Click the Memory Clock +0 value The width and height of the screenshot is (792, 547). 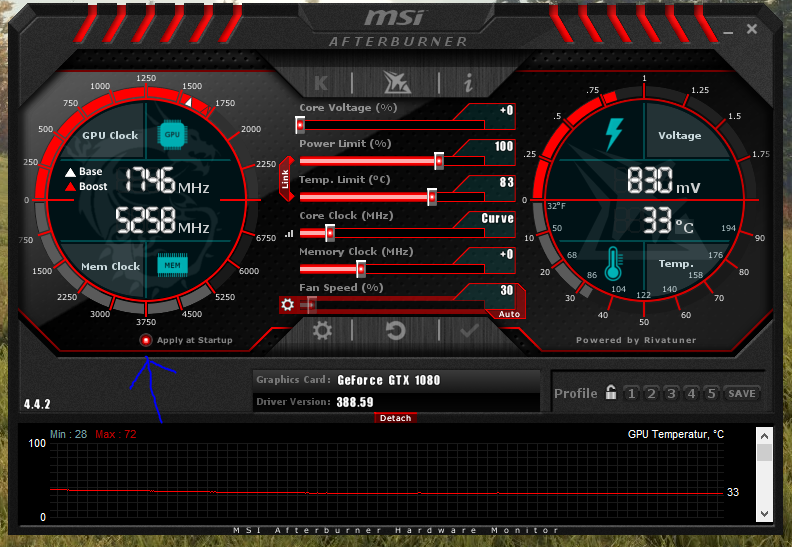click(506, 254)
